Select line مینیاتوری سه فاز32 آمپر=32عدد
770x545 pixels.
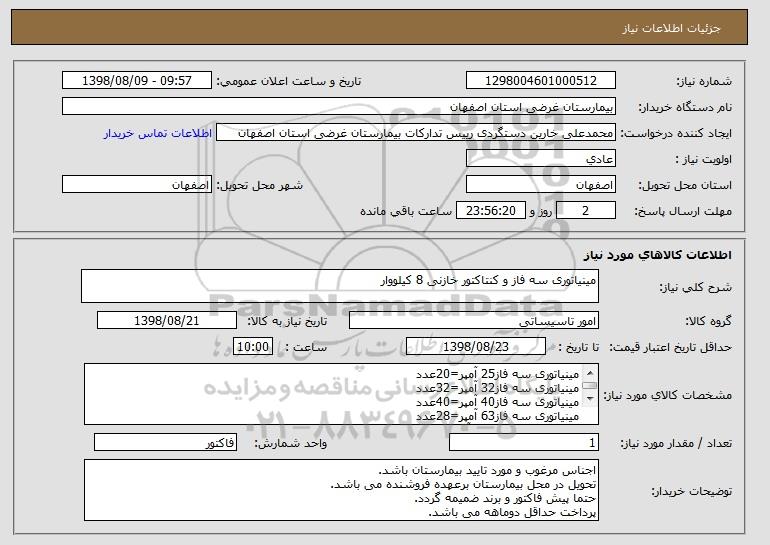click(497, 388)
